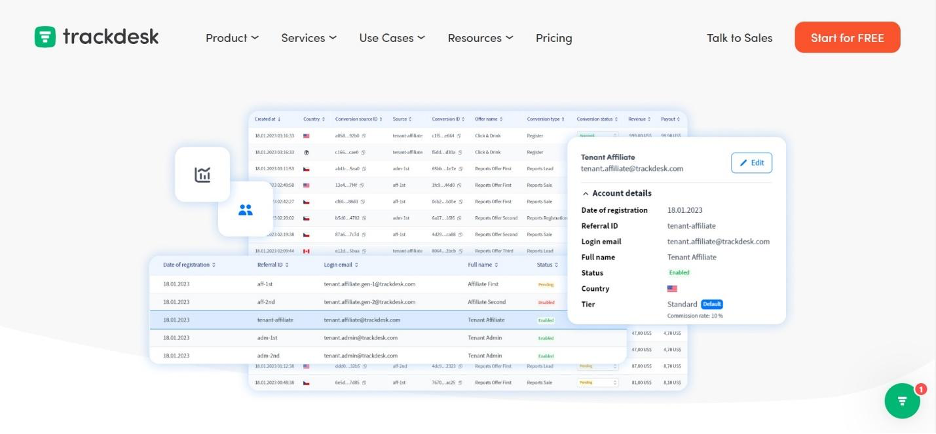Sort by Login email column
The width and height of the screenshot is (936, 434).
coord(341,264)
